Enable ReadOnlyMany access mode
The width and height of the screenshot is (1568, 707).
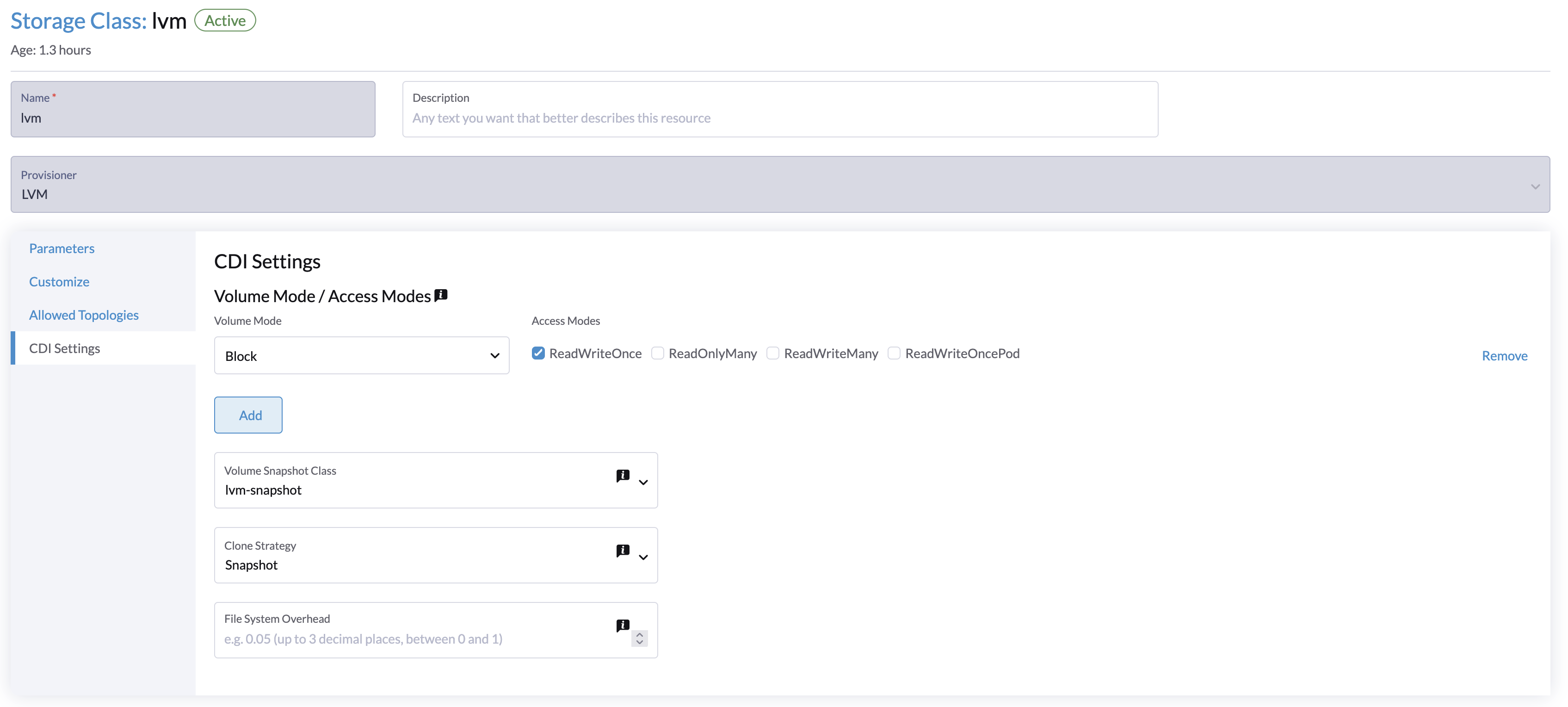(x=657, y=353)
